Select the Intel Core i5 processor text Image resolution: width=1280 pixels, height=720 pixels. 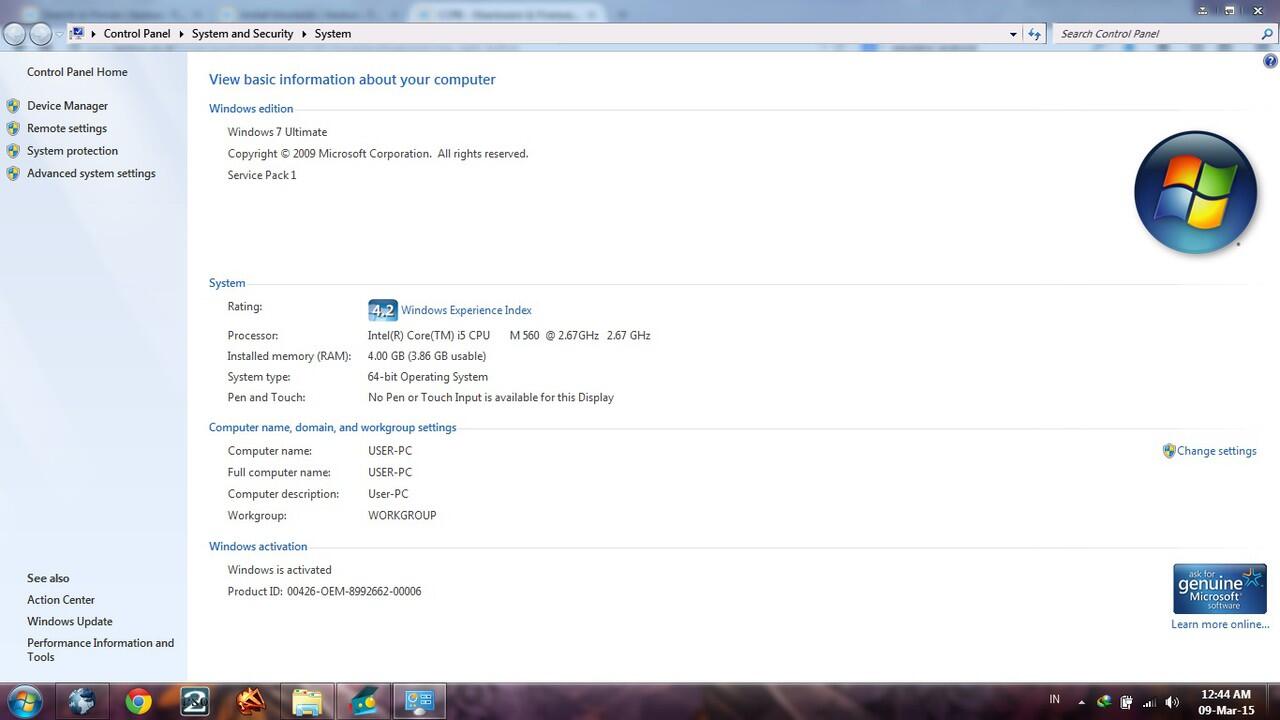coord(509,336)
